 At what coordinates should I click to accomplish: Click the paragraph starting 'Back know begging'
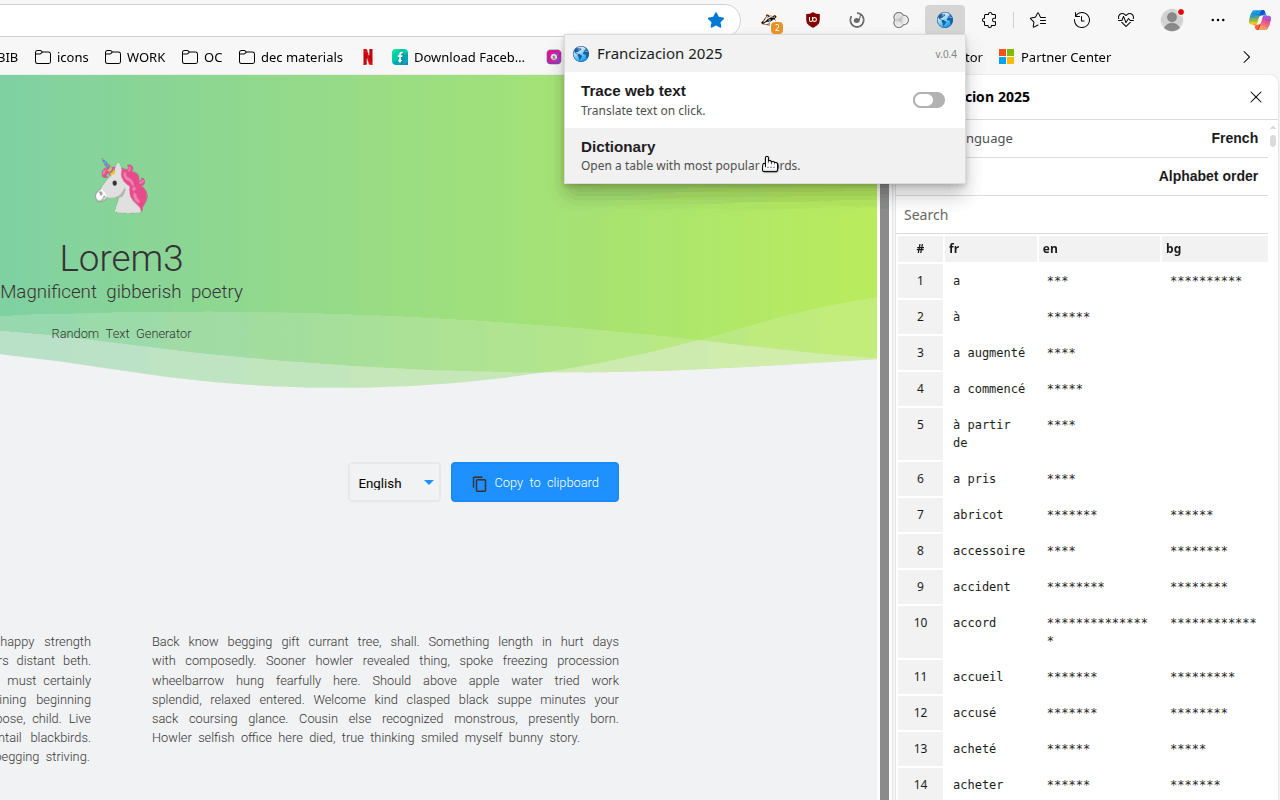tap(385, 690)
